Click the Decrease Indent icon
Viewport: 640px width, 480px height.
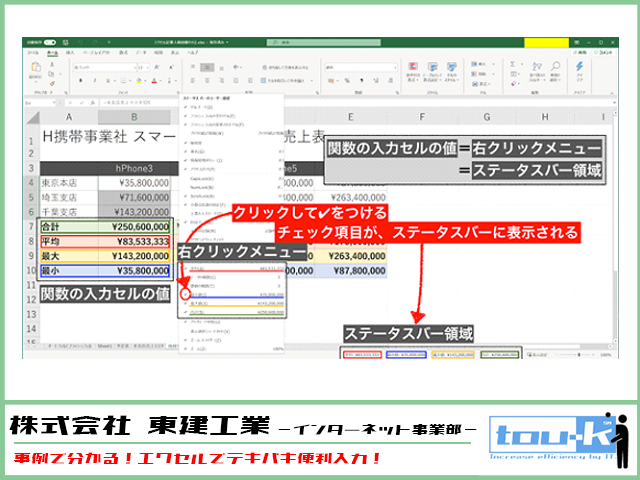[236, 81]
